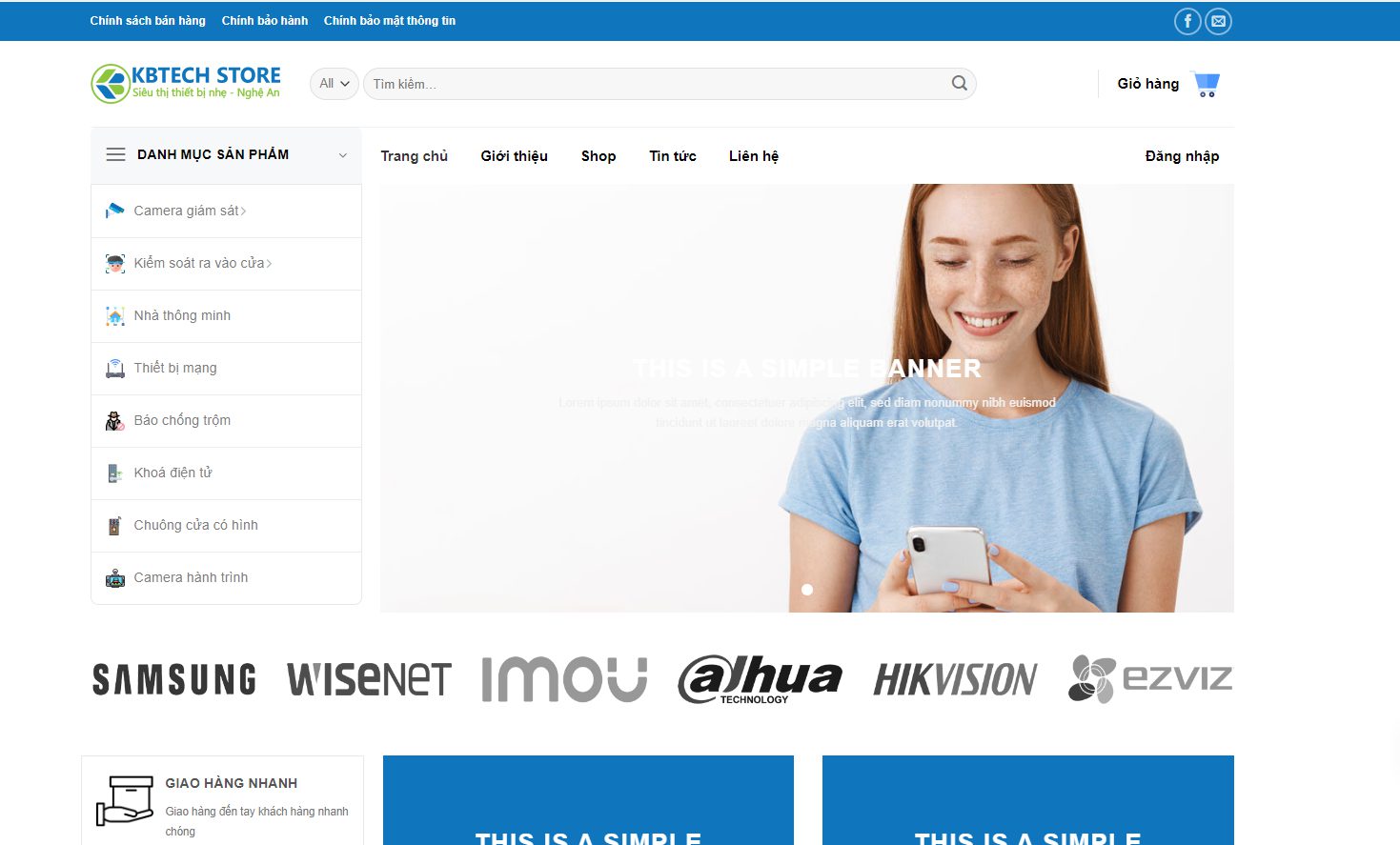
Task: Click the hamburger icon beside Danh mục sản phẩm
Action: [115, 154]
